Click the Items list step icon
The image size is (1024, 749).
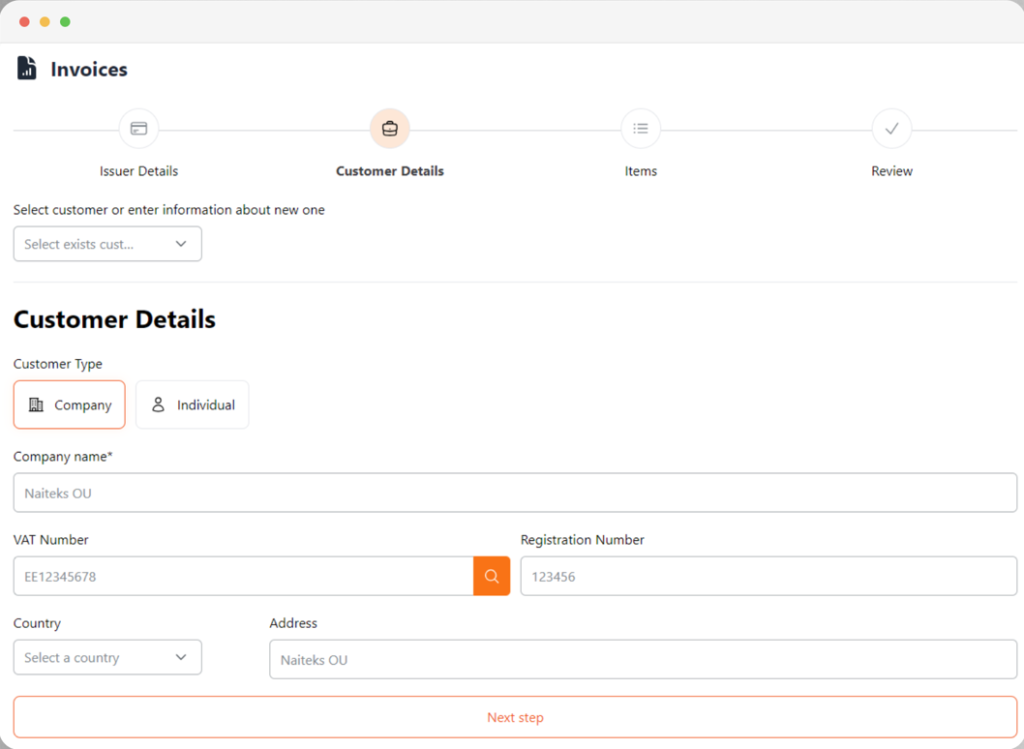pyautogui.click(x=641, y=129)
